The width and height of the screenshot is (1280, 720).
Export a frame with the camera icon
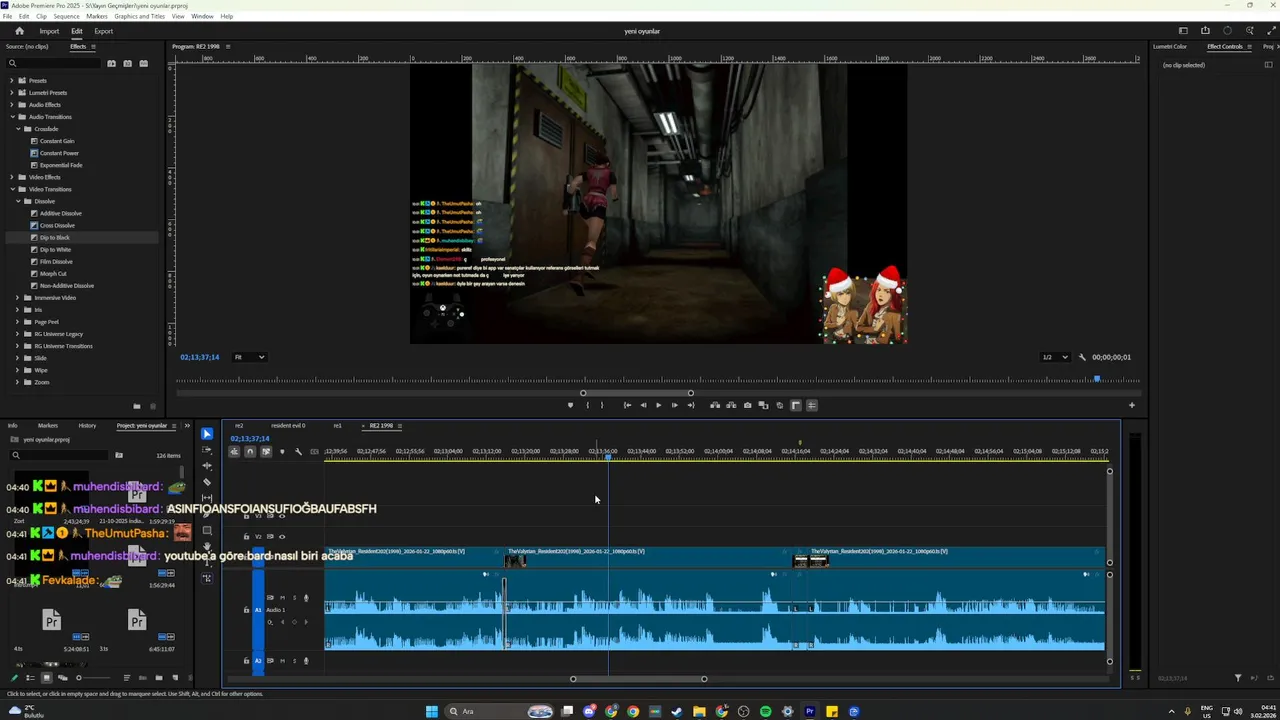coord(747,405)
